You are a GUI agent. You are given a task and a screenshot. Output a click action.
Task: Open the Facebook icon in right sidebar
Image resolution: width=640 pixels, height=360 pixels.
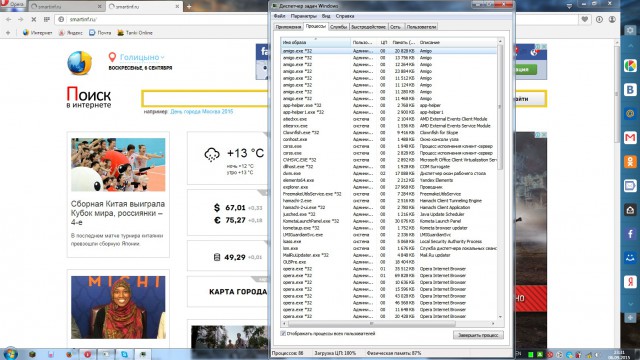(x=630, y=234)
